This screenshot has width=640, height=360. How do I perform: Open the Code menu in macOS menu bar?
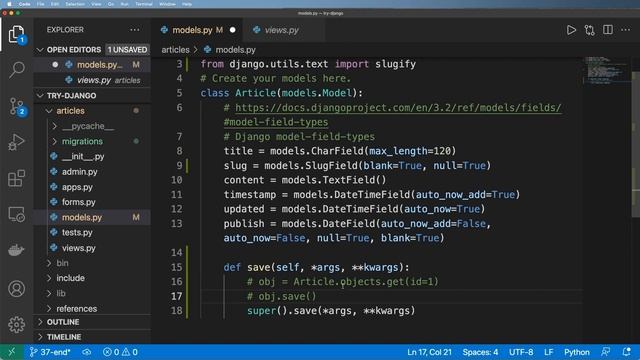(24, 4)
